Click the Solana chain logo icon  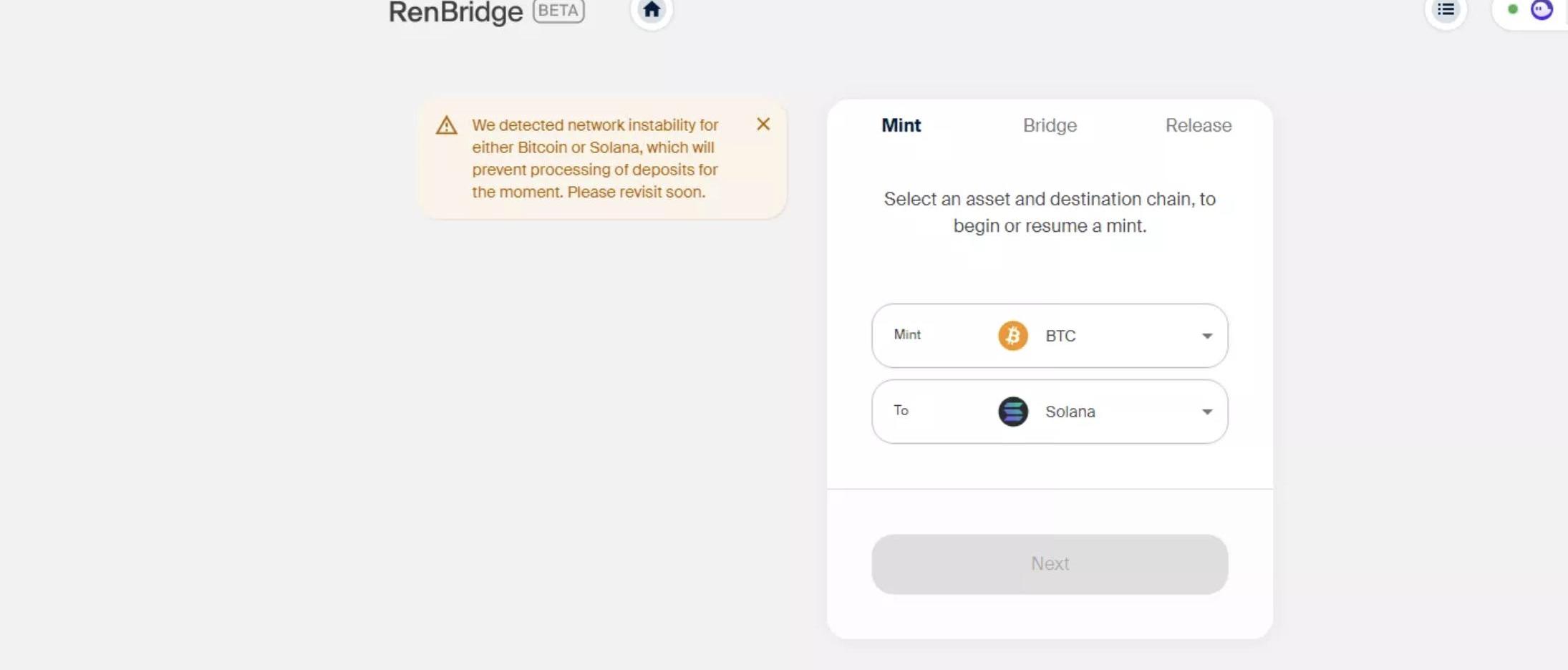tap(1012, 412)
